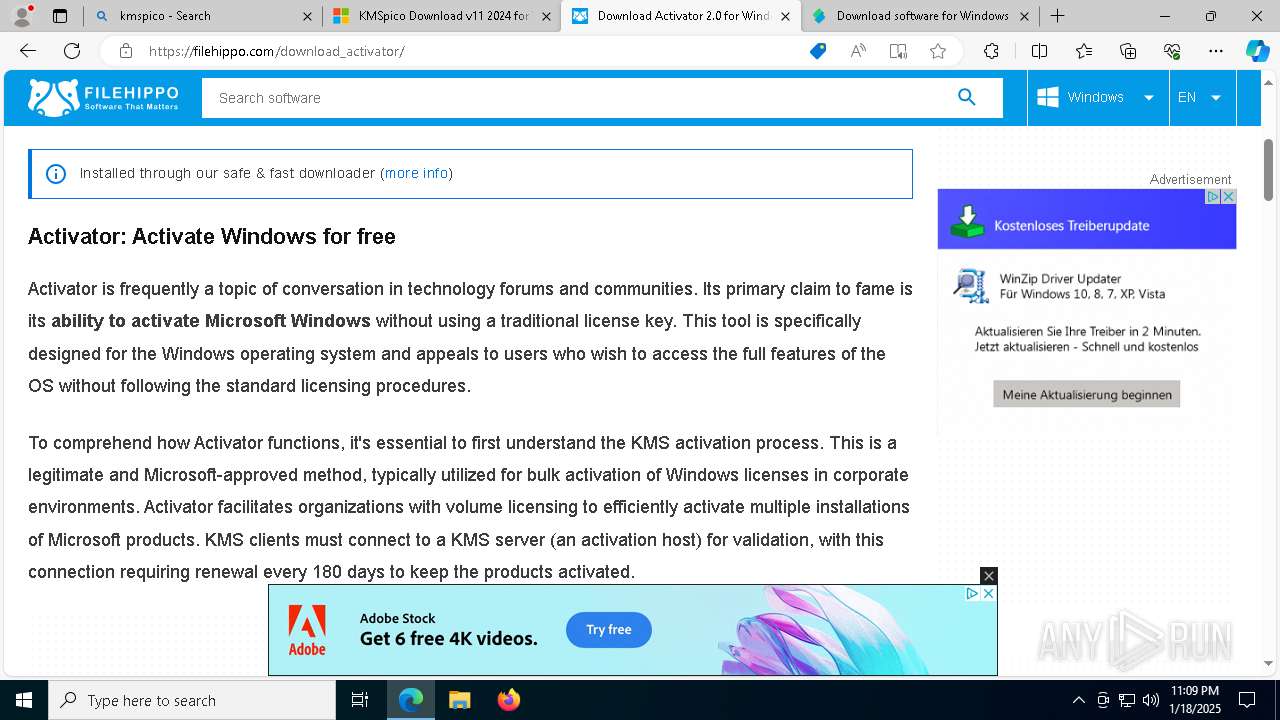This screenshot has width=1280, height=720.
Task: Open the shopping tag icon in address bar
Action: click(x=818, y=51)
